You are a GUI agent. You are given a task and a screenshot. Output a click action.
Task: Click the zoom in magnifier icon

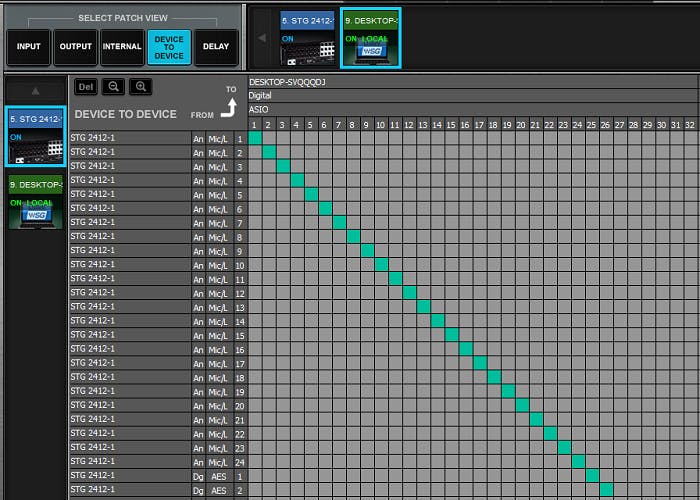click(141, 87)
